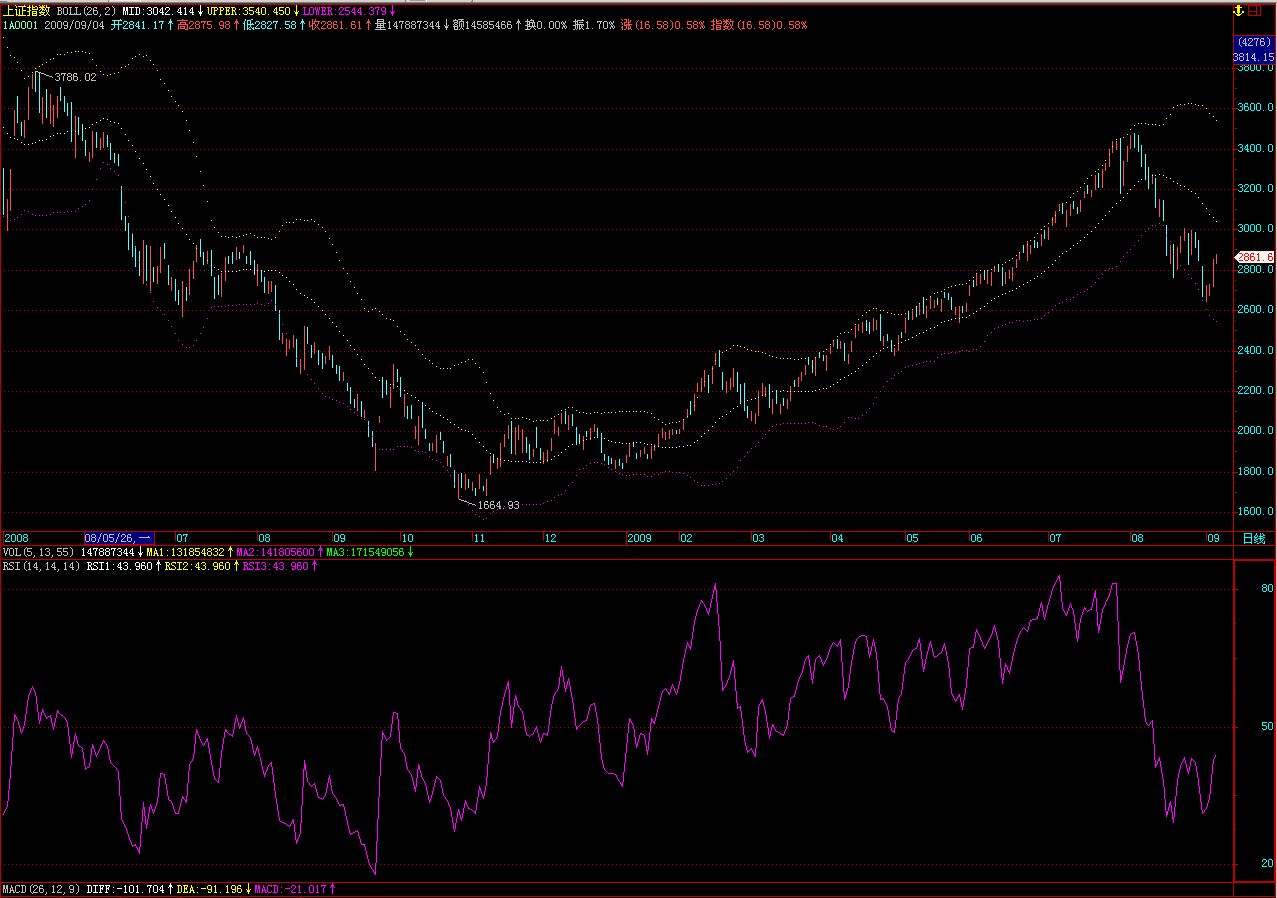Click the 振1.70% amplitude value

click(593, 23)
